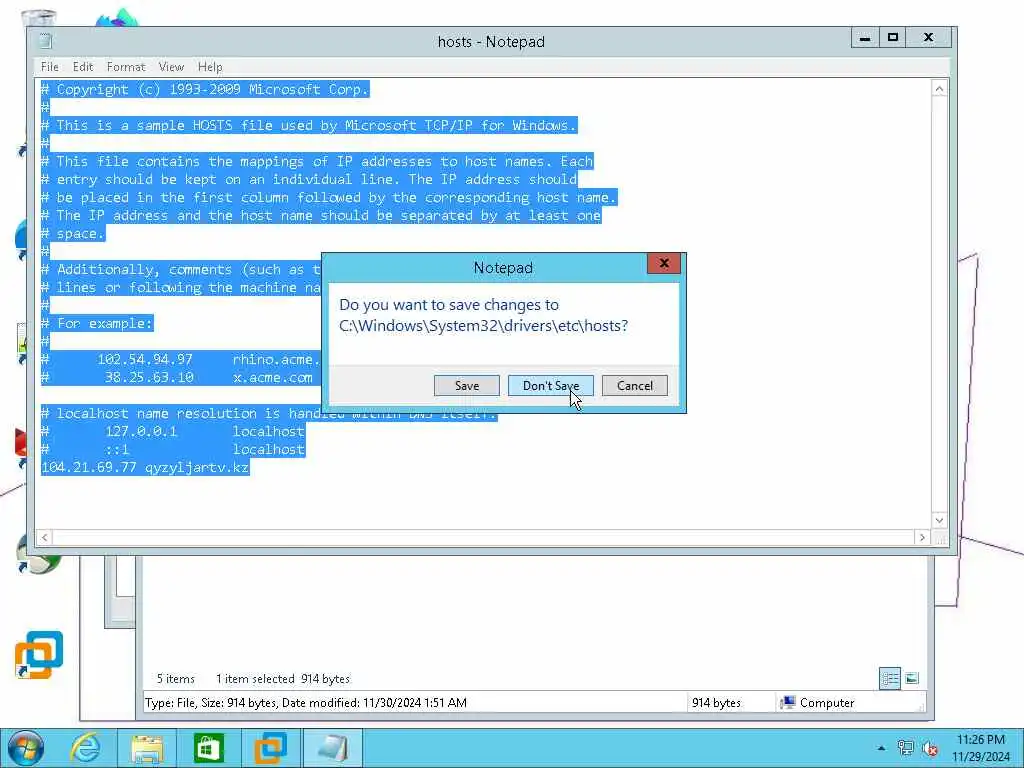Image resolution: width=1024 pixels, height=768 pixels.
Task: Click the muted volume icon in tray
Action: (x=930, y=748)
